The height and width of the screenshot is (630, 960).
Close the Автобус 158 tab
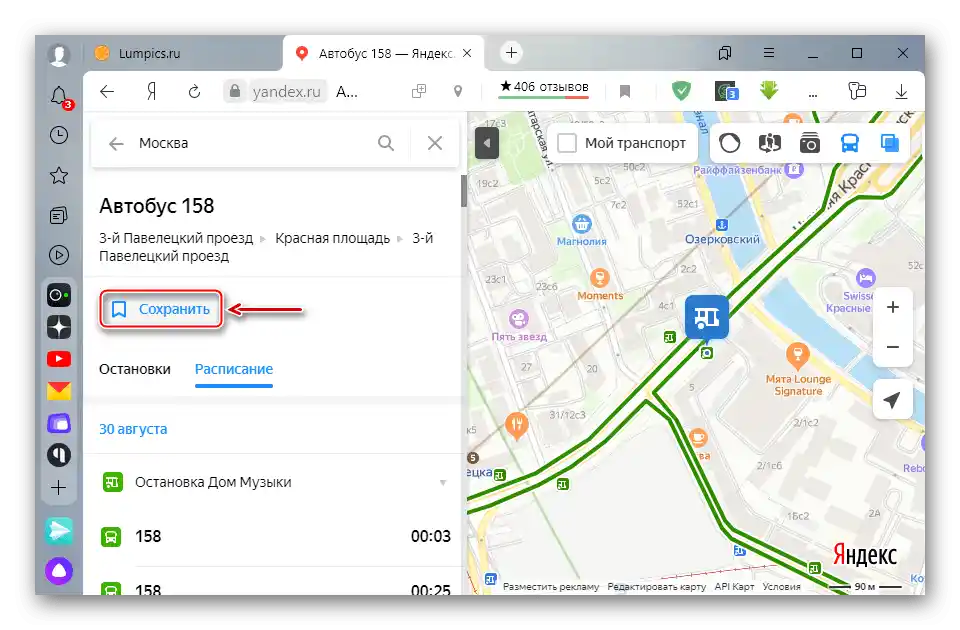[467, 53]
